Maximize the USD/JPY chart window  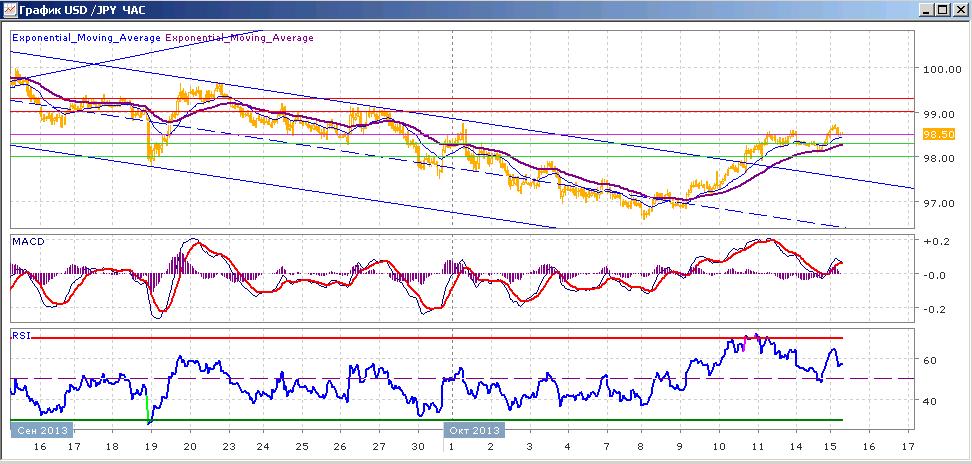pyautogui.click(x=942, y=10)
